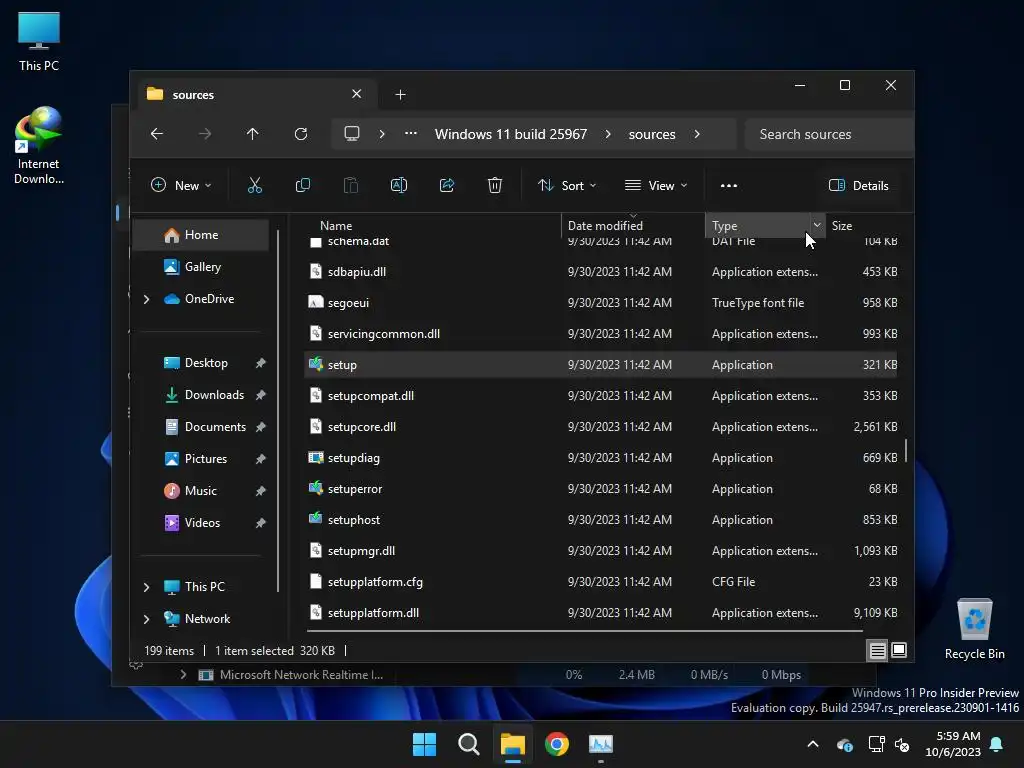
Task: Expand the Network tree node
Action: pos(146,619)
